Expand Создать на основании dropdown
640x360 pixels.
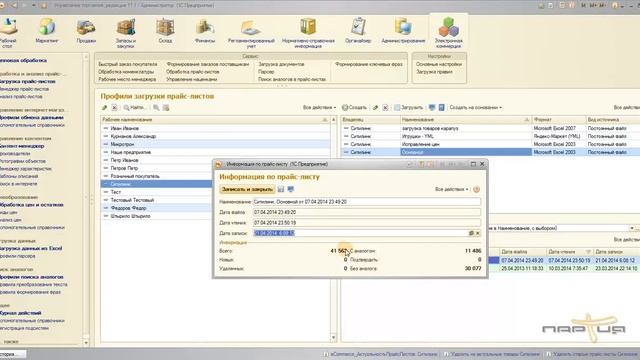coord(476,107)
